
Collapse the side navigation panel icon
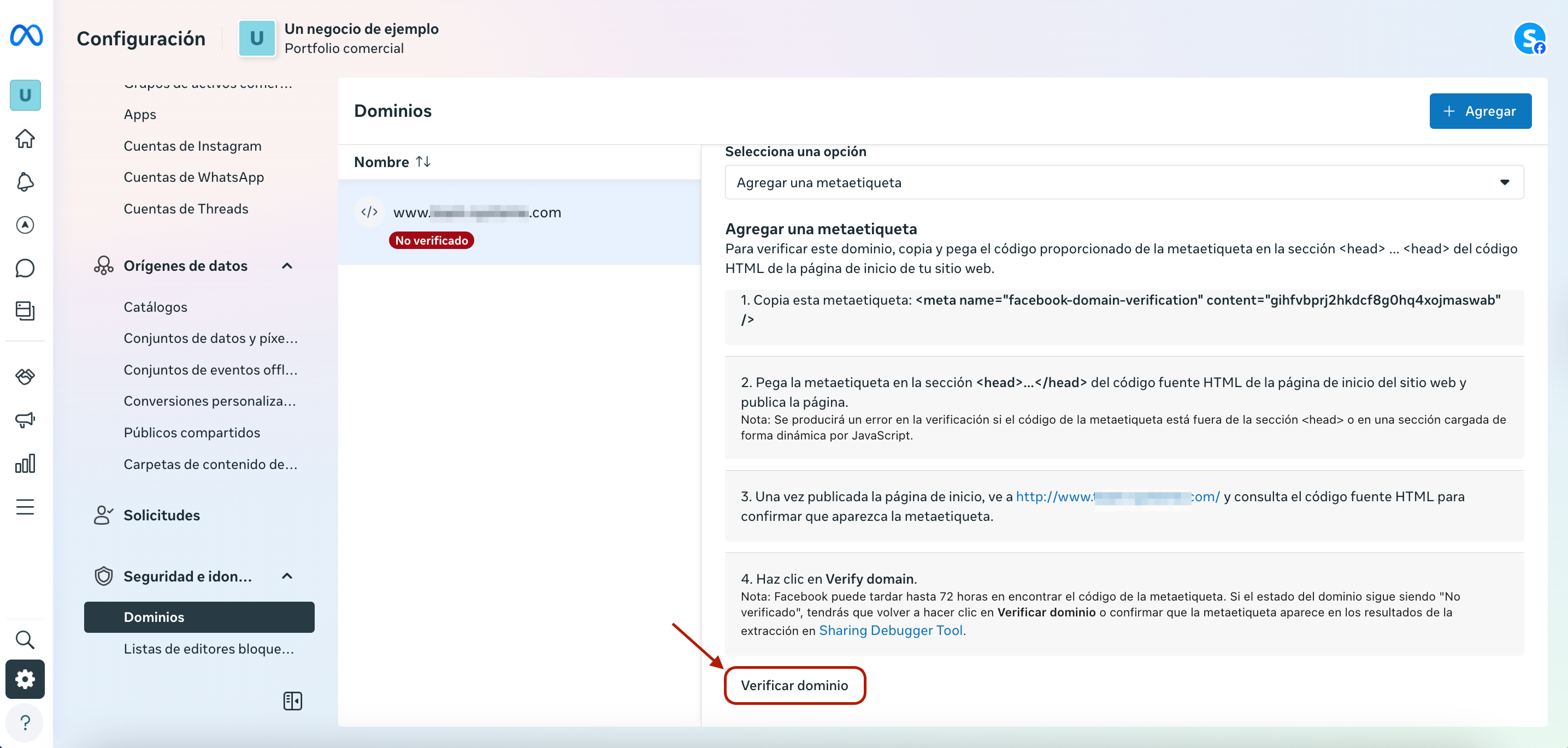tap(292, 700)
